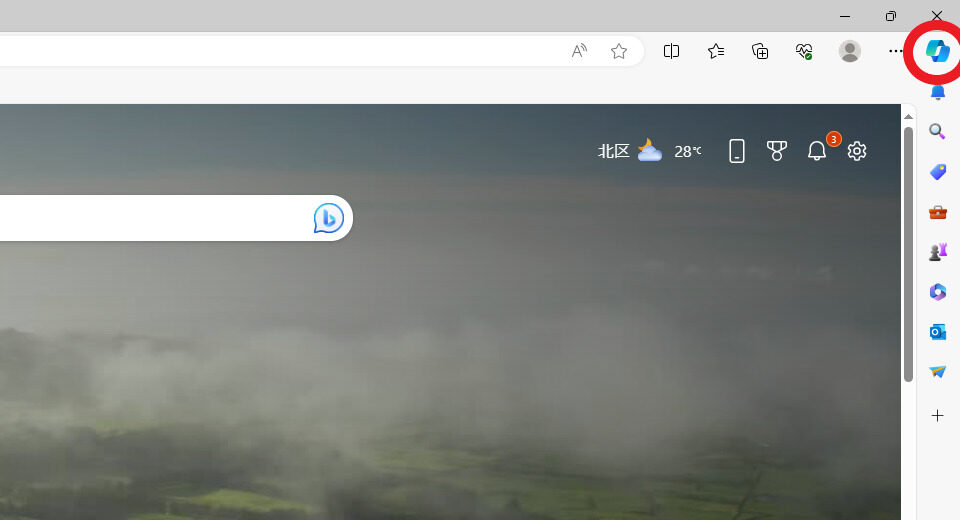Toggle split screen view icon
This screenshot has height=520, width=960.
[671, 51]
